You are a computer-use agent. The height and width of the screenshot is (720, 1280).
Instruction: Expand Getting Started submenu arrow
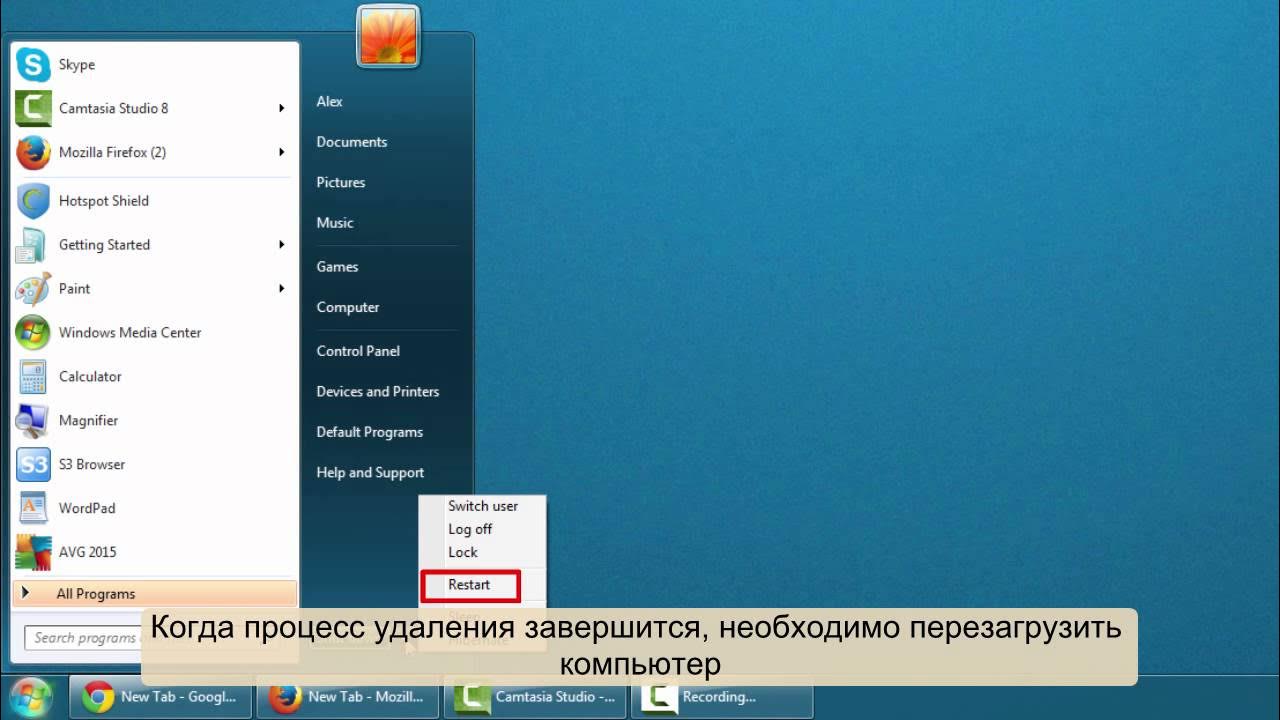point(282,245)
